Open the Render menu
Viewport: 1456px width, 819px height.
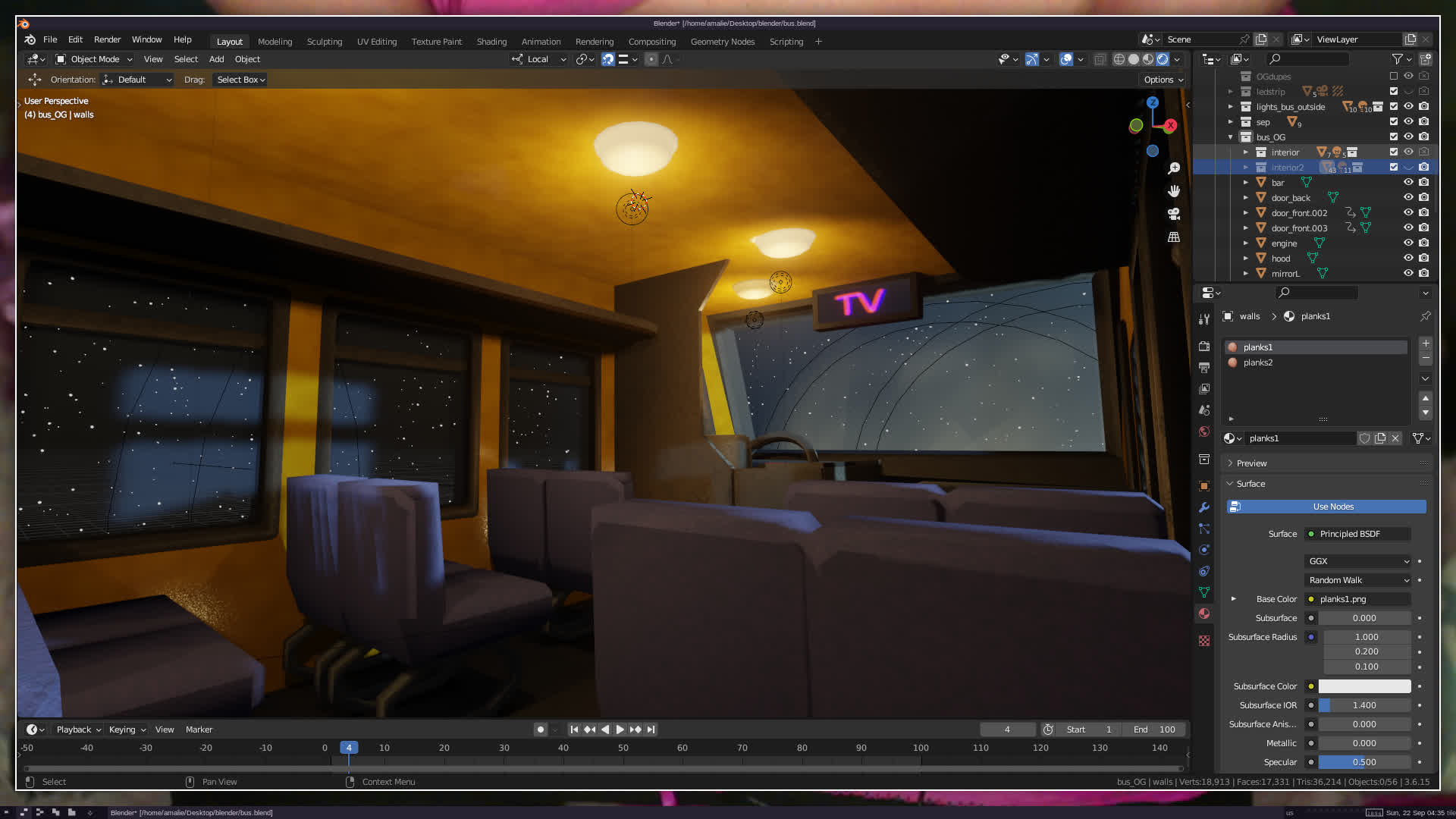point(107,39)
